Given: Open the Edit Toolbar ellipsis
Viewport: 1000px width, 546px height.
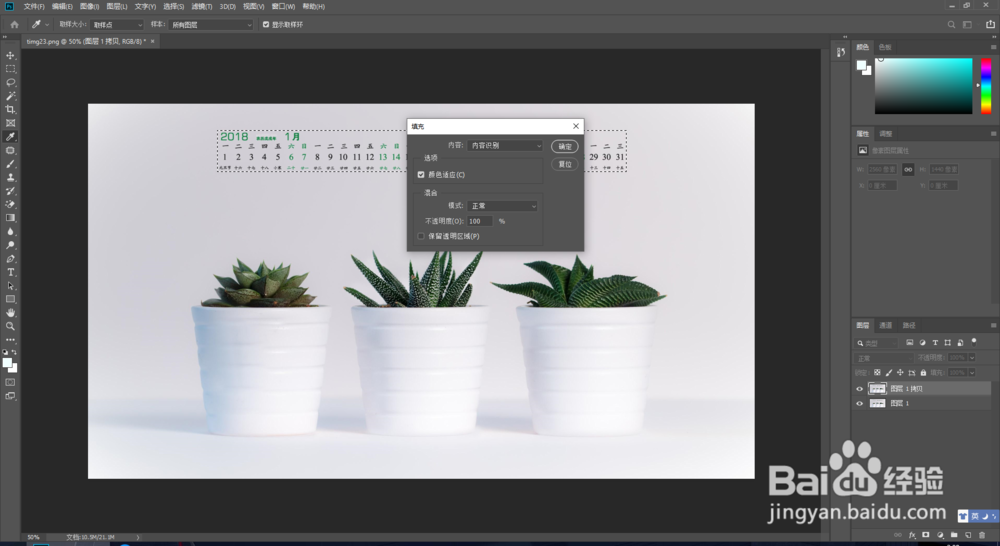Looking at the screenshot, I should click(x=10, y=340).
